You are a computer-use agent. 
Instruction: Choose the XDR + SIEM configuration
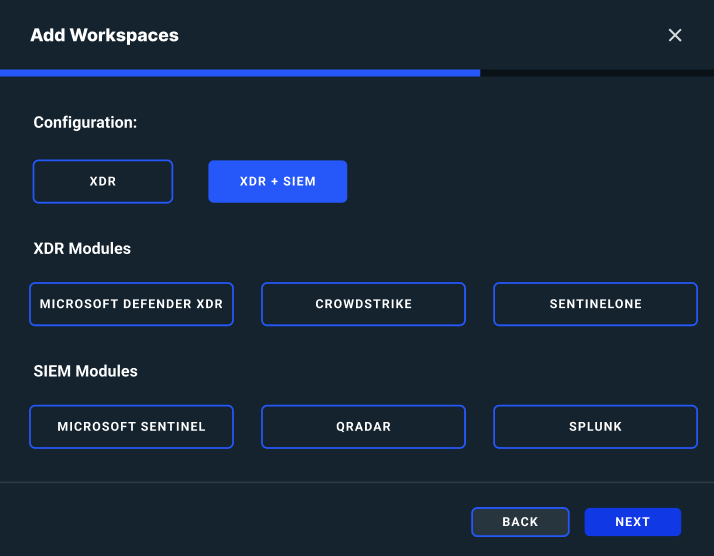[x=278, y=182]
